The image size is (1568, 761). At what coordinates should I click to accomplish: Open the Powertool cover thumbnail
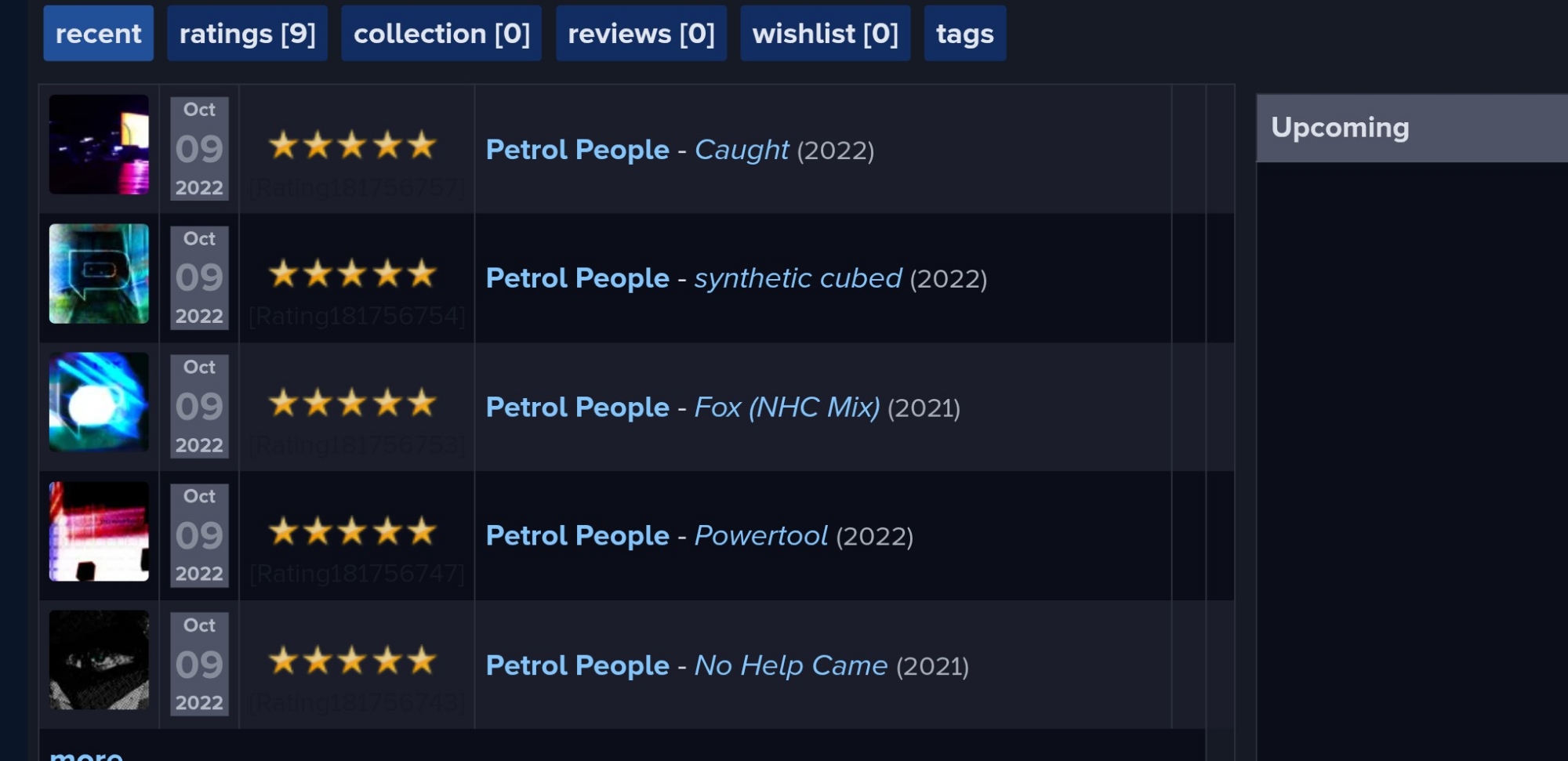pyautogui.click(x=99, y=531)
